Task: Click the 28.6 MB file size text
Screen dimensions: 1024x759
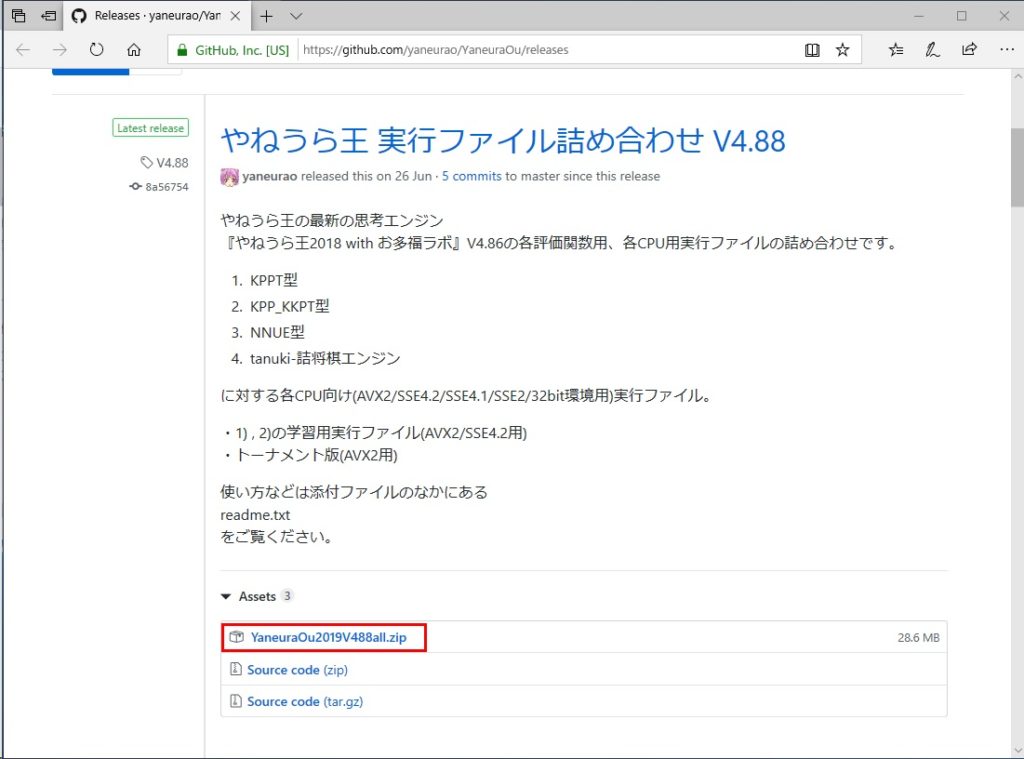Action: pos(918,638)
